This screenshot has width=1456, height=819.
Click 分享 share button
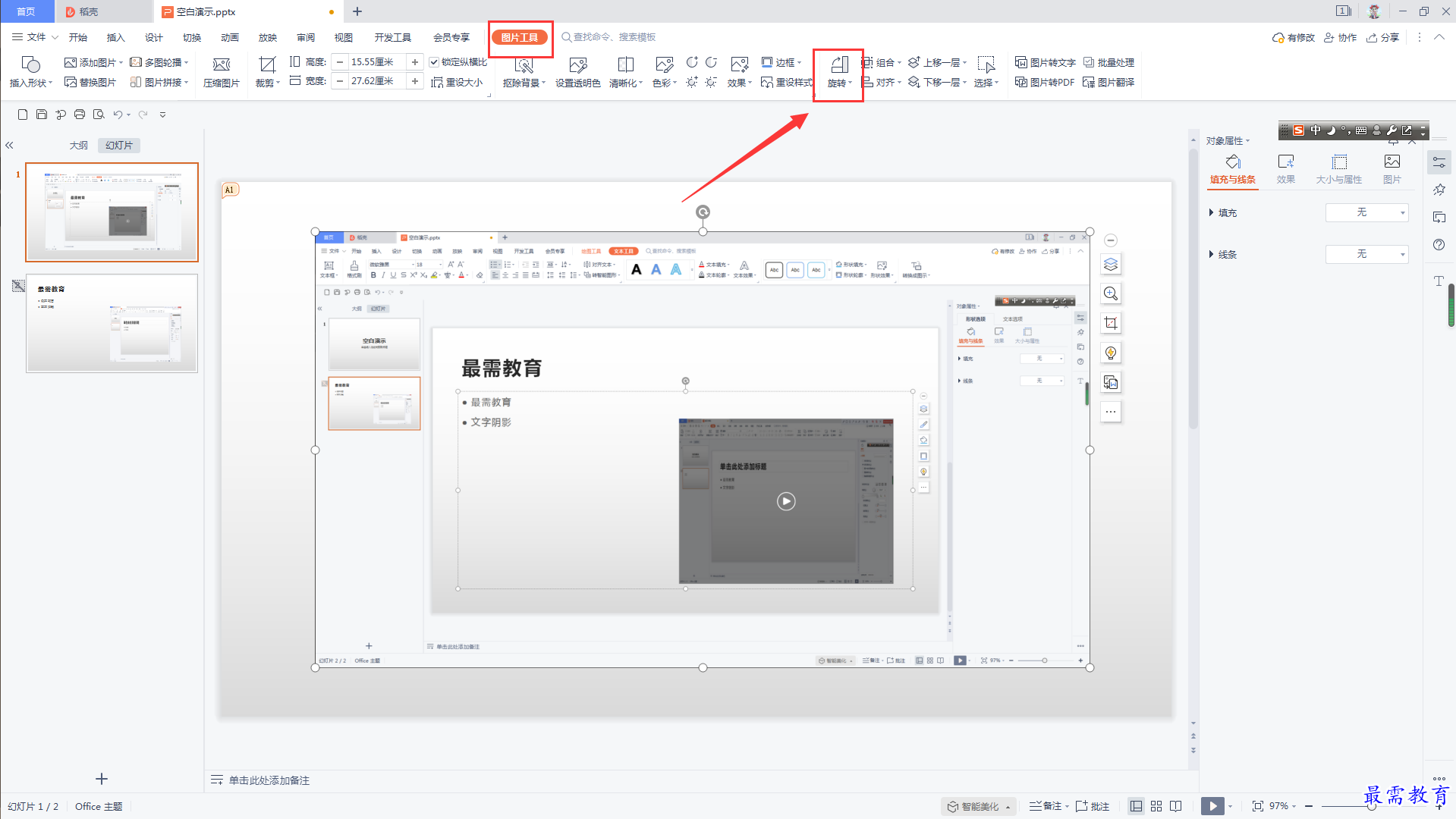[x=1383, y=37]
